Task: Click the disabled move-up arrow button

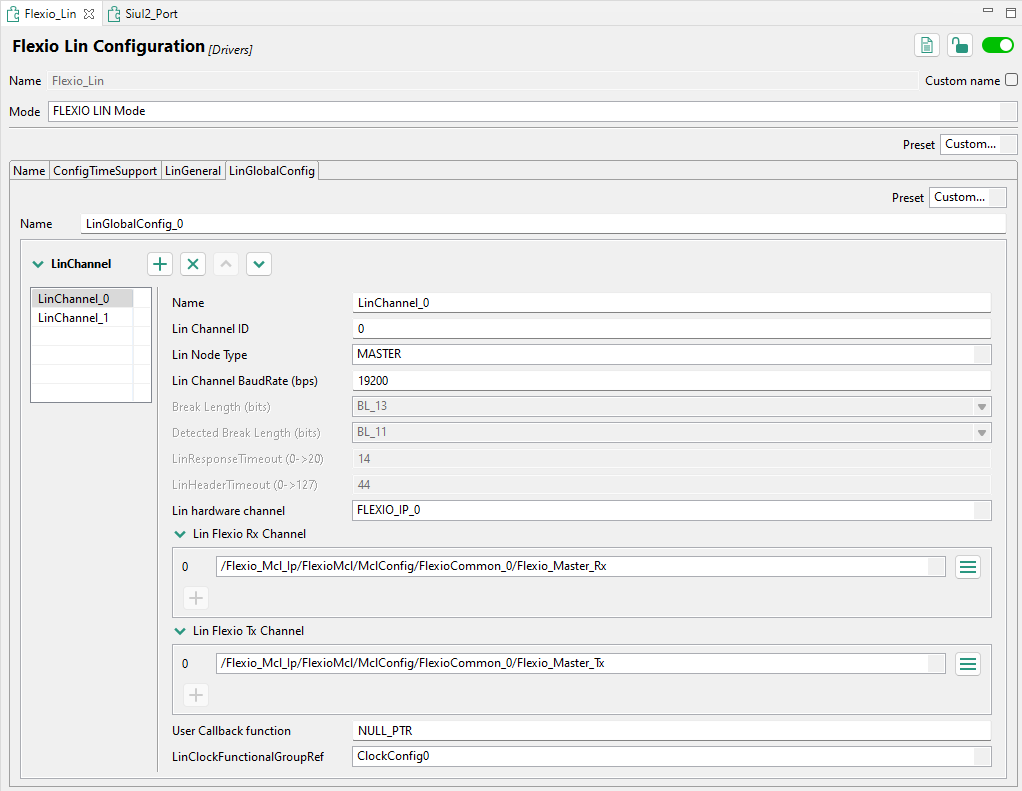Action: coord(226,263)
